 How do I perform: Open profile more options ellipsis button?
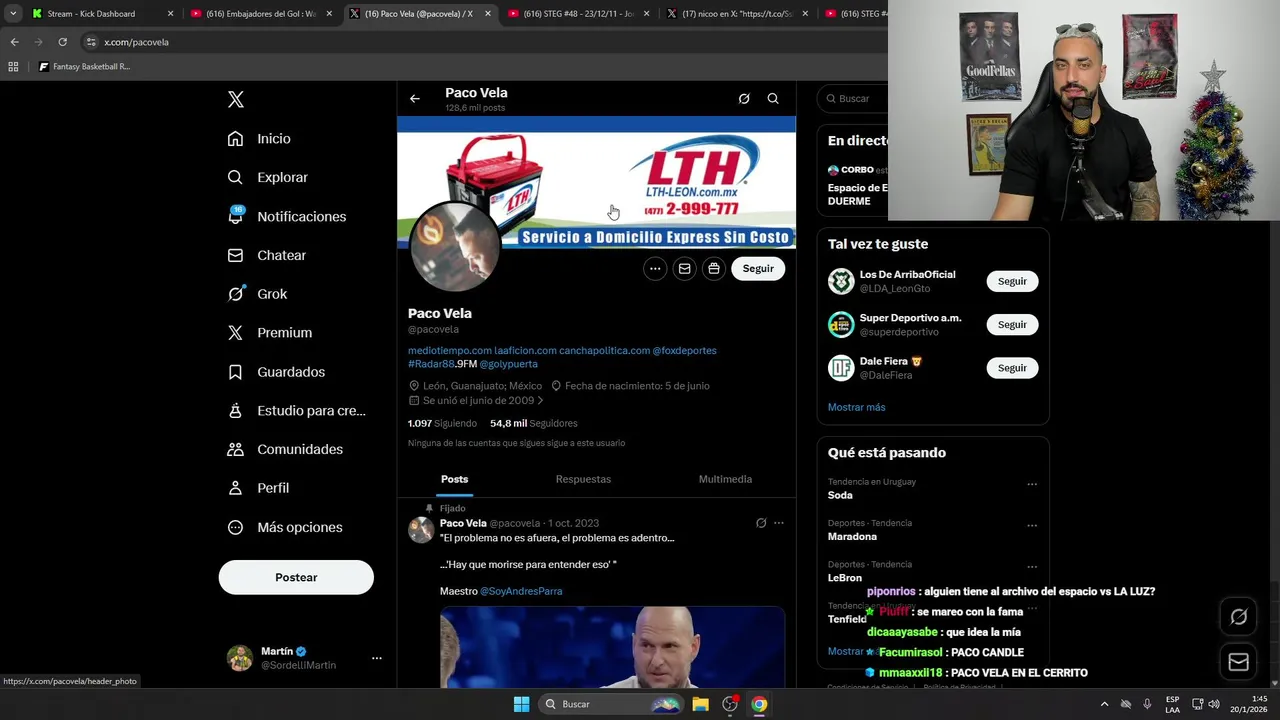pyautogui.click(x=655, y=268)
